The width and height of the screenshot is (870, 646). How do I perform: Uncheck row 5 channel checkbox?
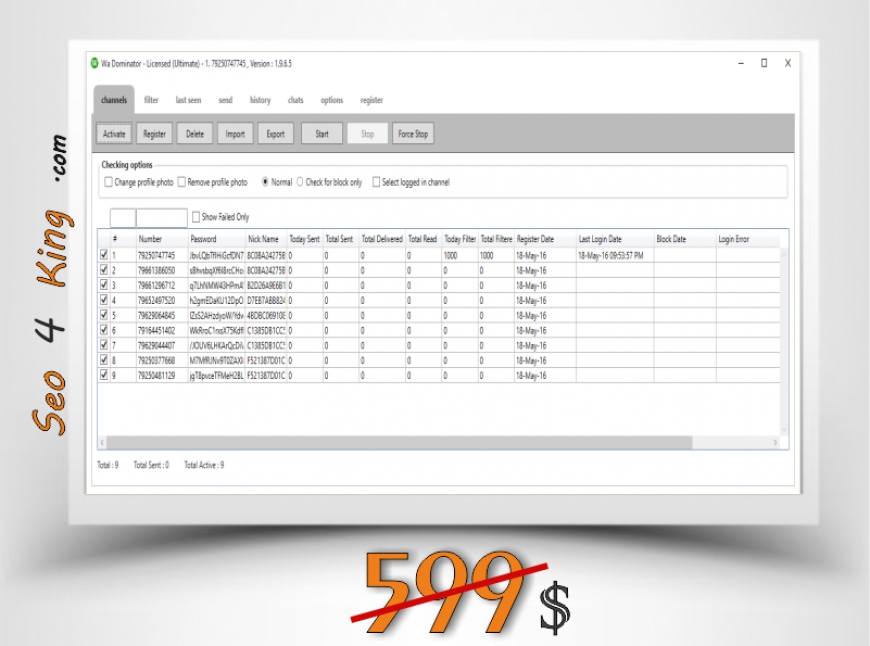[104, 315]
